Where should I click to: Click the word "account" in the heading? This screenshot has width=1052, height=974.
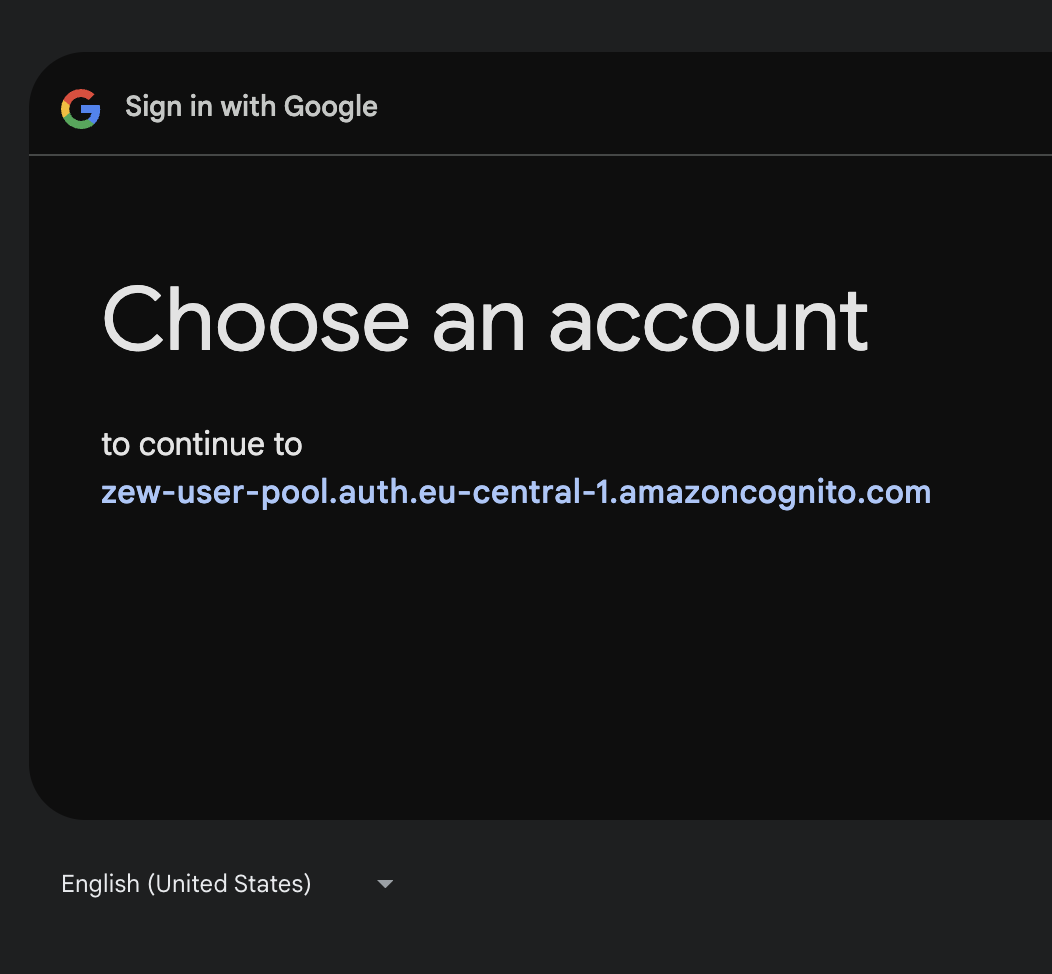tap(708, 320)
